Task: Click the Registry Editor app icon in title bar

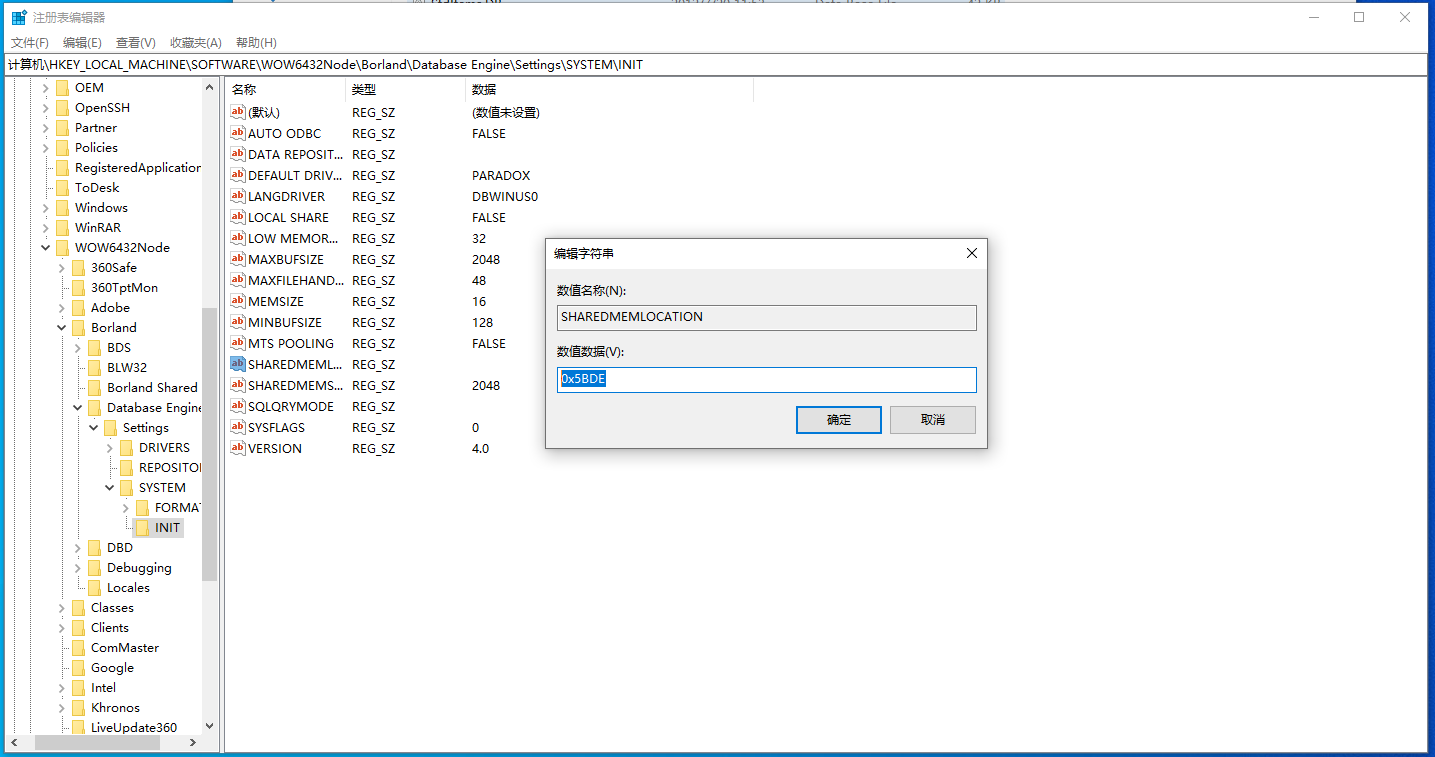Action: pos(19,17)
